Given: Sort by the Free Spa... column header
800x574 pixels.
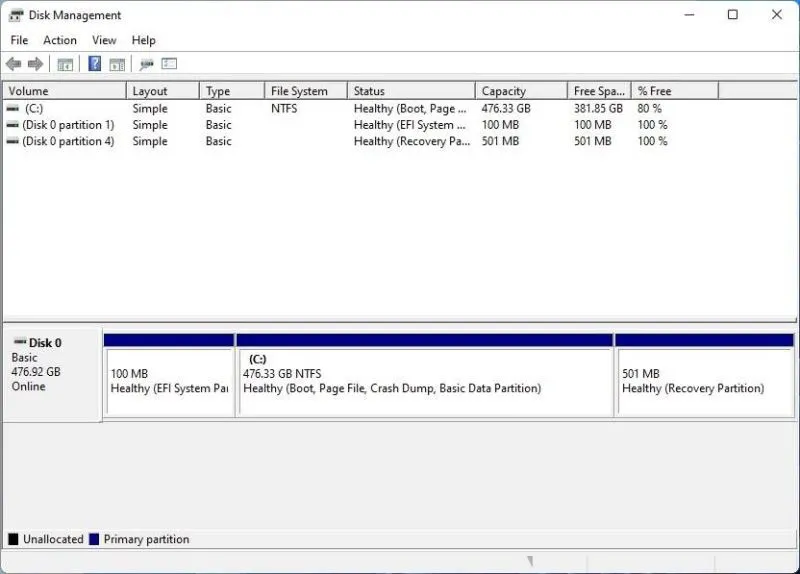Looking at the screenshot, I should coord(599,91).
